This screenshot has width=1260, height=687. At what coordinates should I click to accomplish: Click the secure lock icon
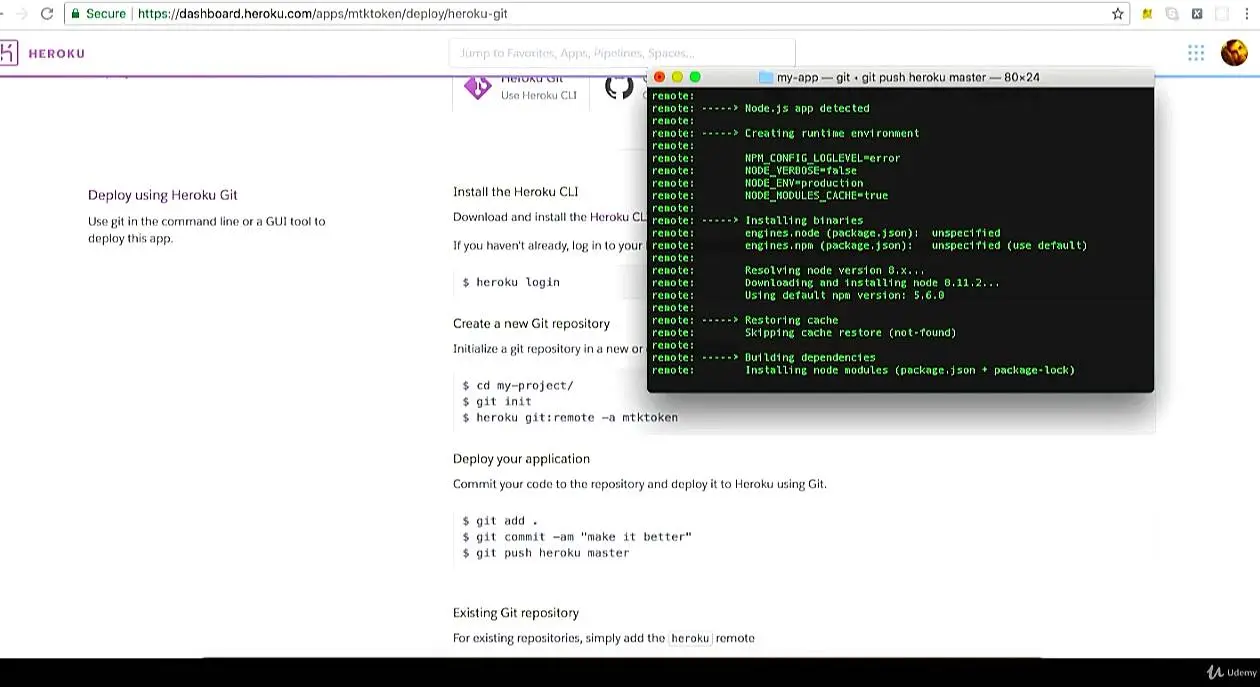pos(74,14)
